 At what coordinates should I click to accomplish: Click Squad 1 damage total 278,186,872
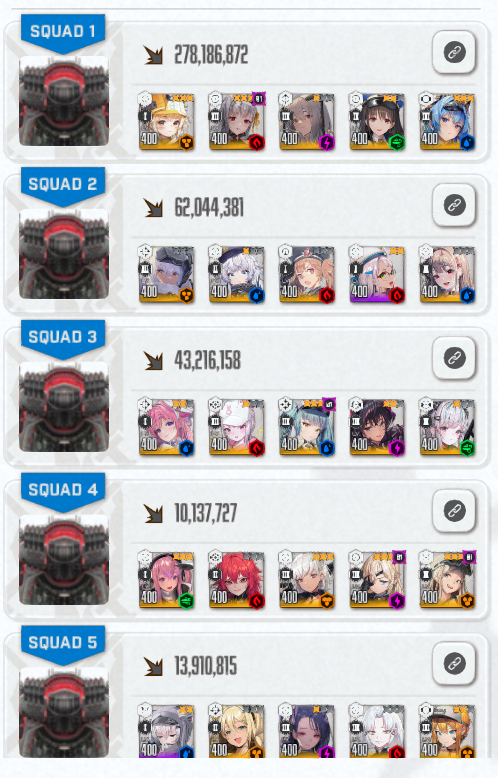(211, 55)
